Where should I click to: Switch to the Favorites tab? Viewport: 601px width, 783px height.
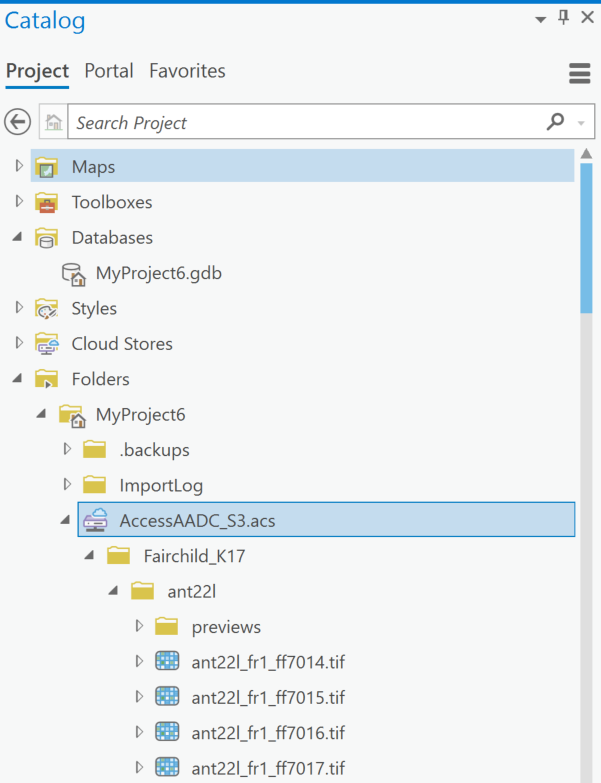point(187,71)
